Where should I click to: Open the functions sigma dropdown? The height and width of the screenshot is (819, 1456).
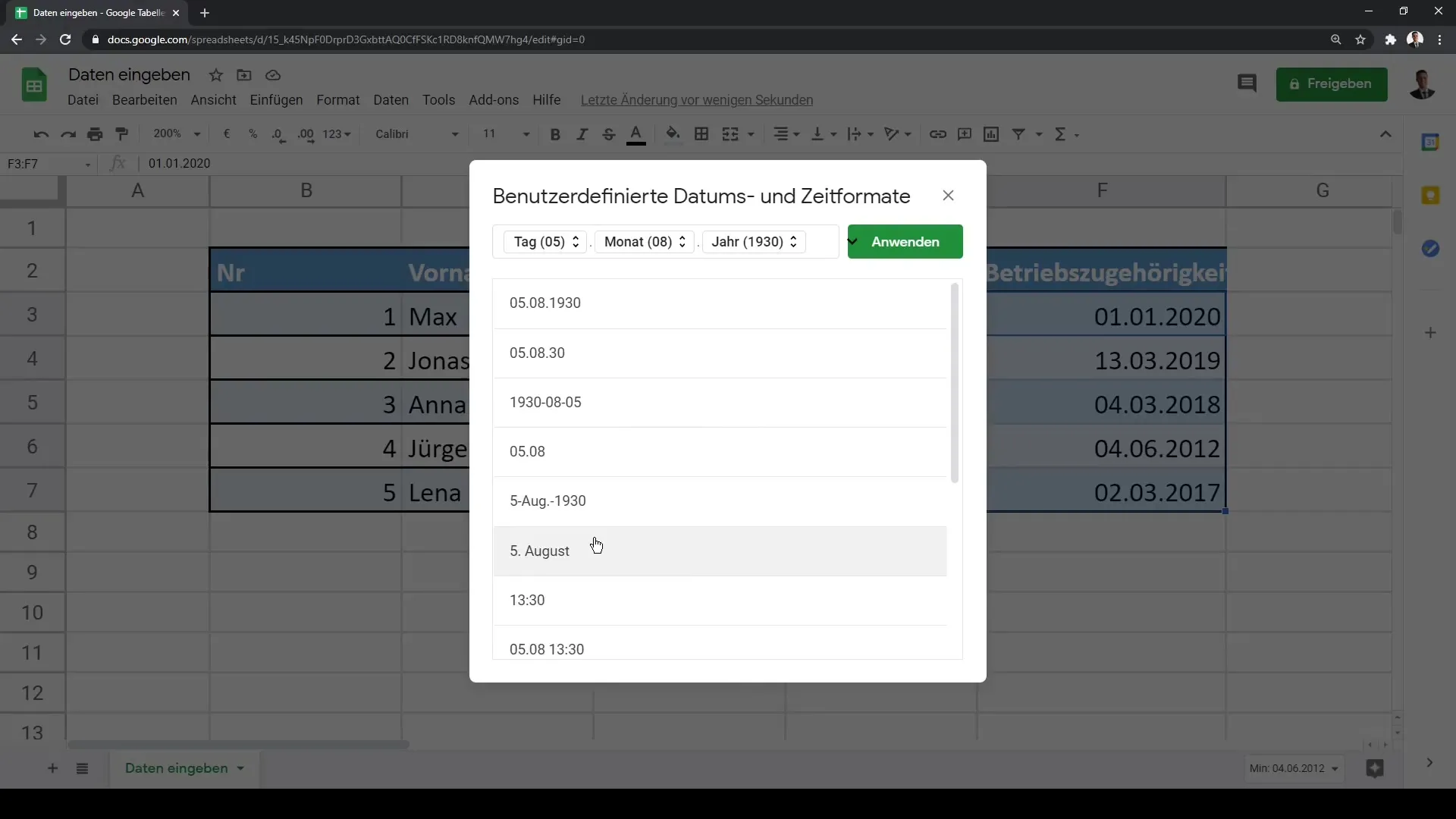point(1066,134)
